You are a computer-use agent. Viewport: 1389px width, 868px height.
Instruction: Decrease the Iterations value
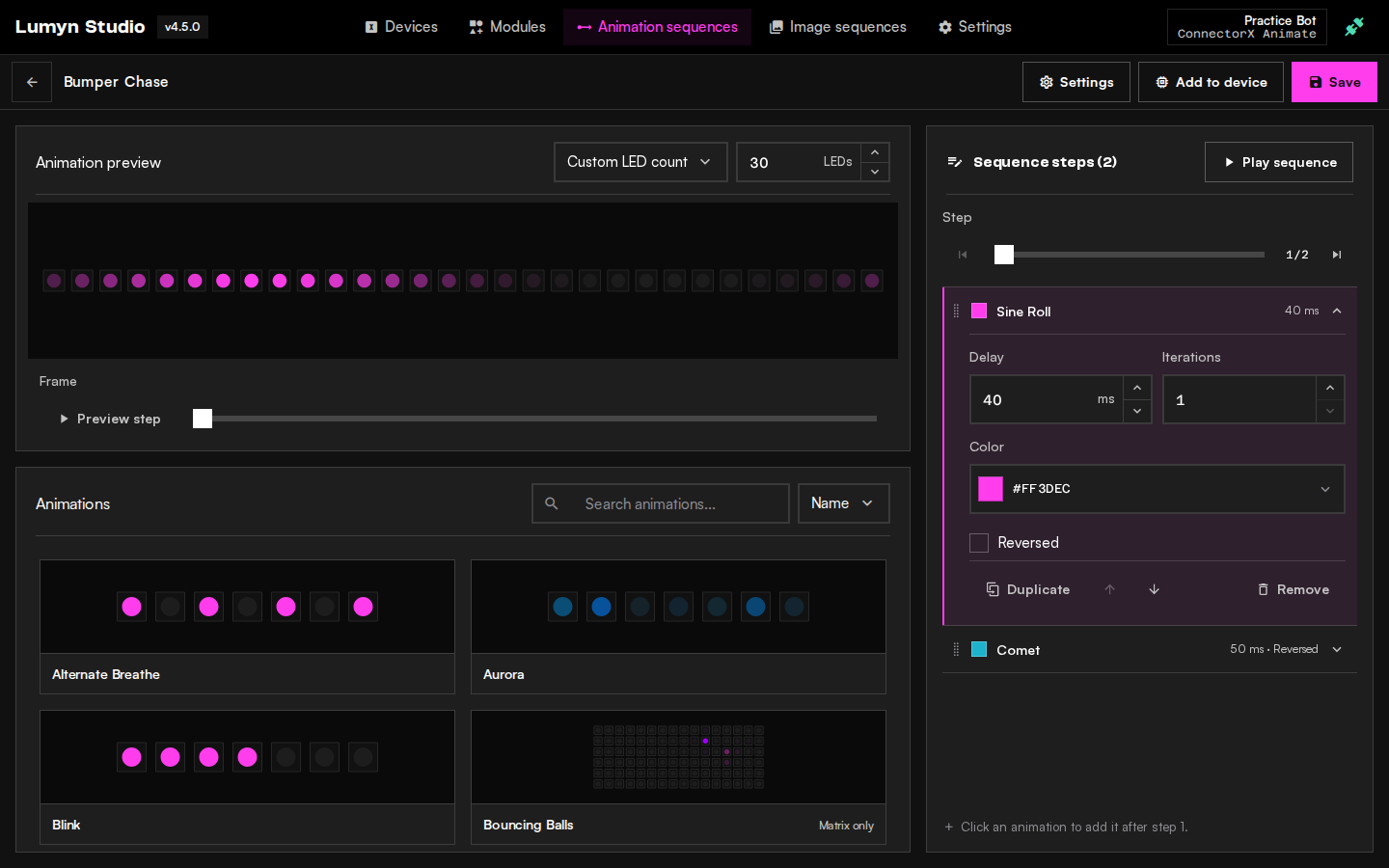(1330, 411)
